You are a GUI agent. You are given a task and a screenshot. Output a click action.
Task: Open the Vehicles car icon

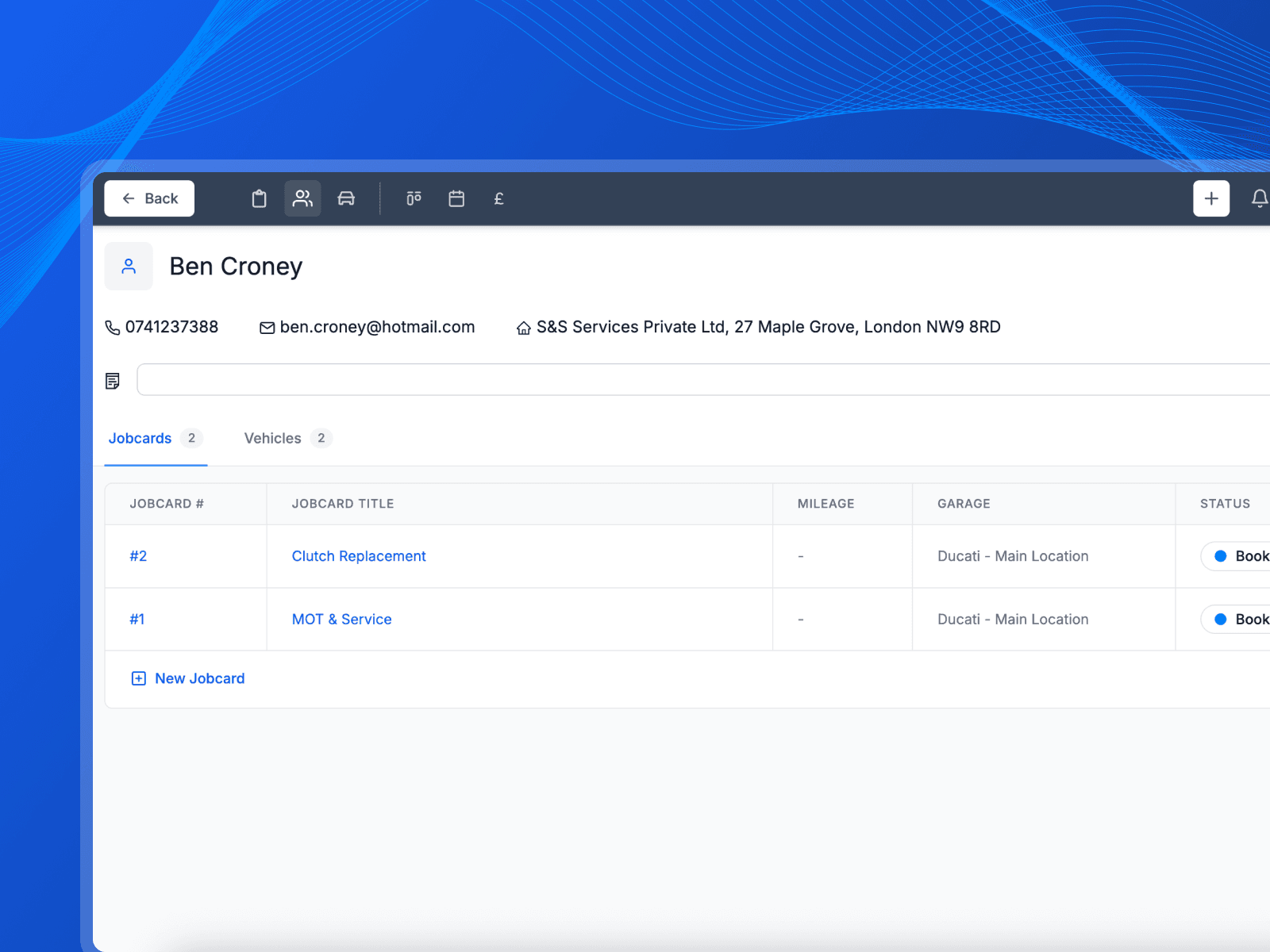point(347,198)
